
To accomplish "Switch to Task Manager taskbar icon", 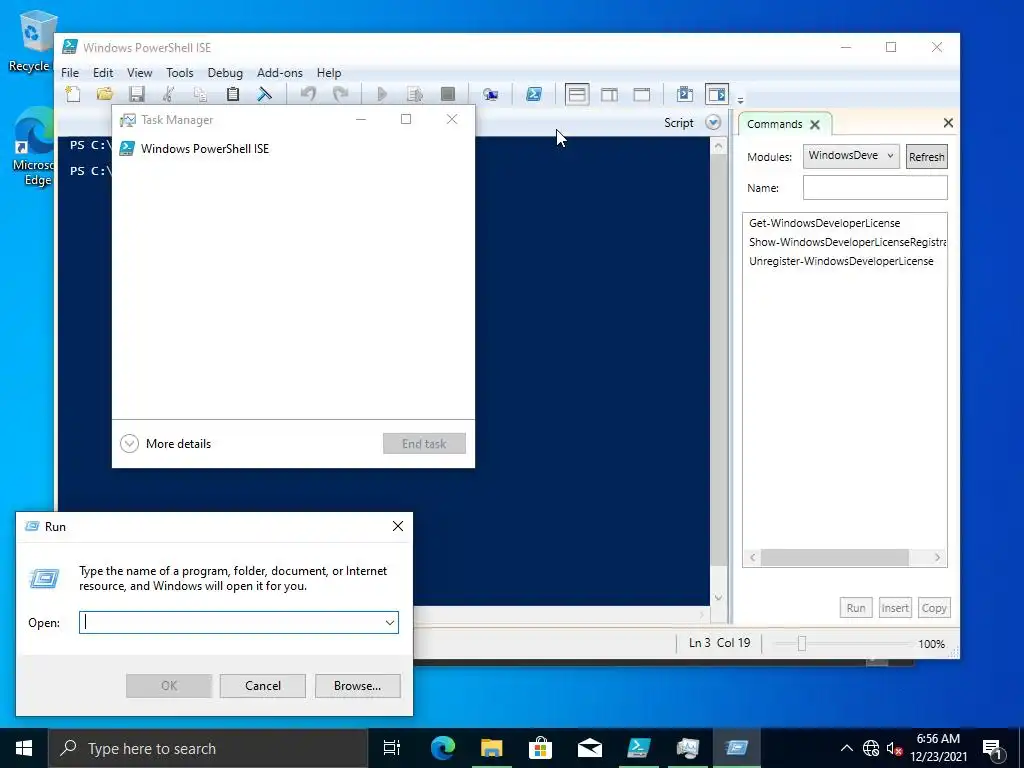I will pyautogui.click(x=688, y=748).
